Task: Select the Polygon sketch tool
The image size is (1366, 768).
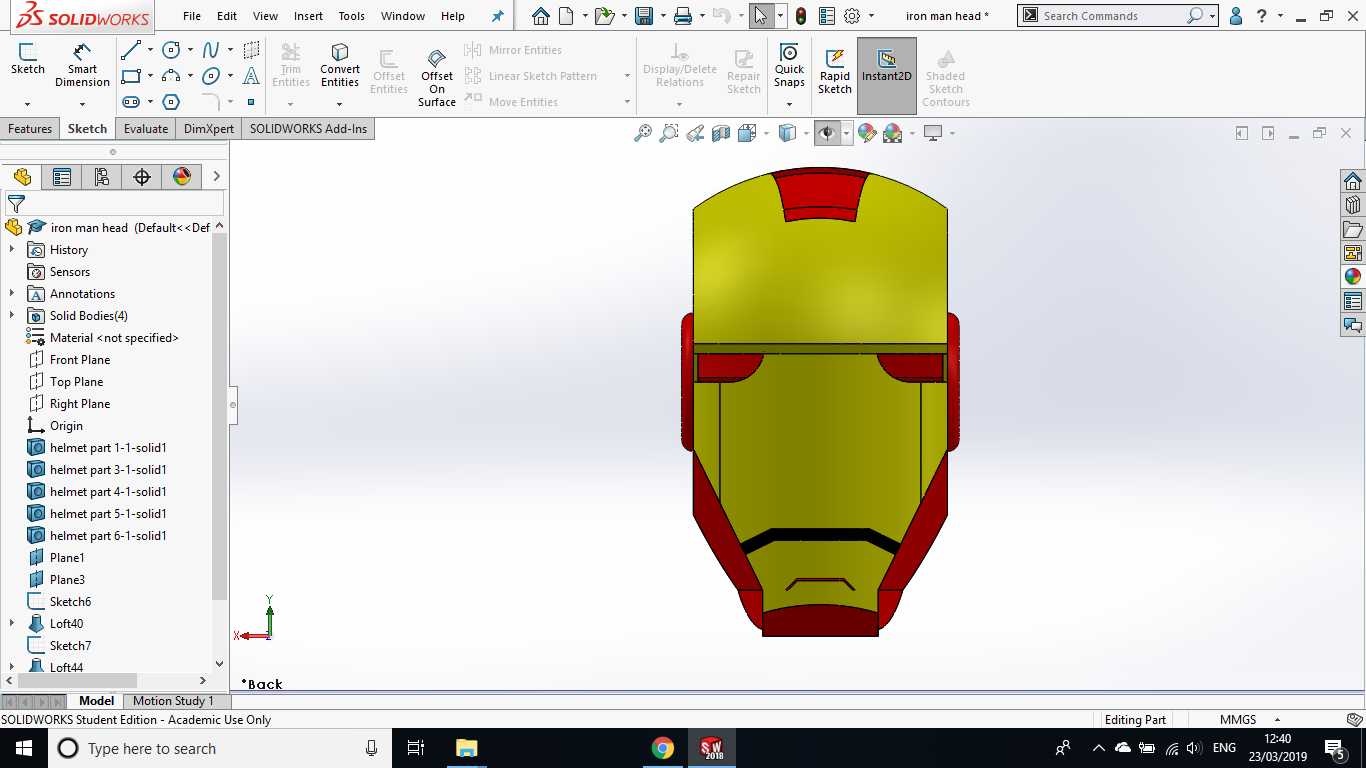Action: [172, 102]
